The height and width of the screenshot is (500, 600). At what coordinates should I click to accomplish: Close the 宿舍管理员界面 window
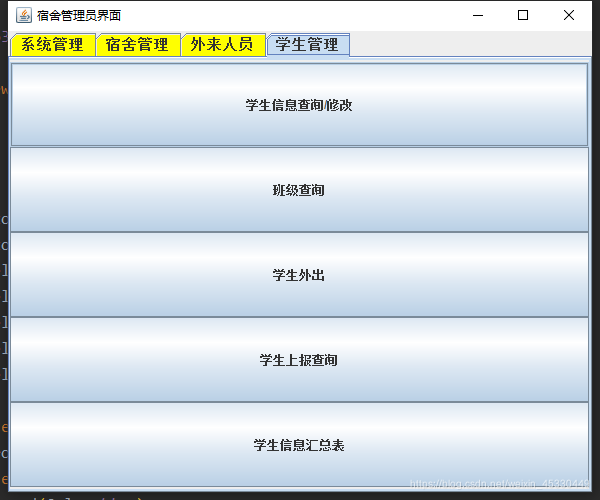pyautogui.click(x=569, y=15)
